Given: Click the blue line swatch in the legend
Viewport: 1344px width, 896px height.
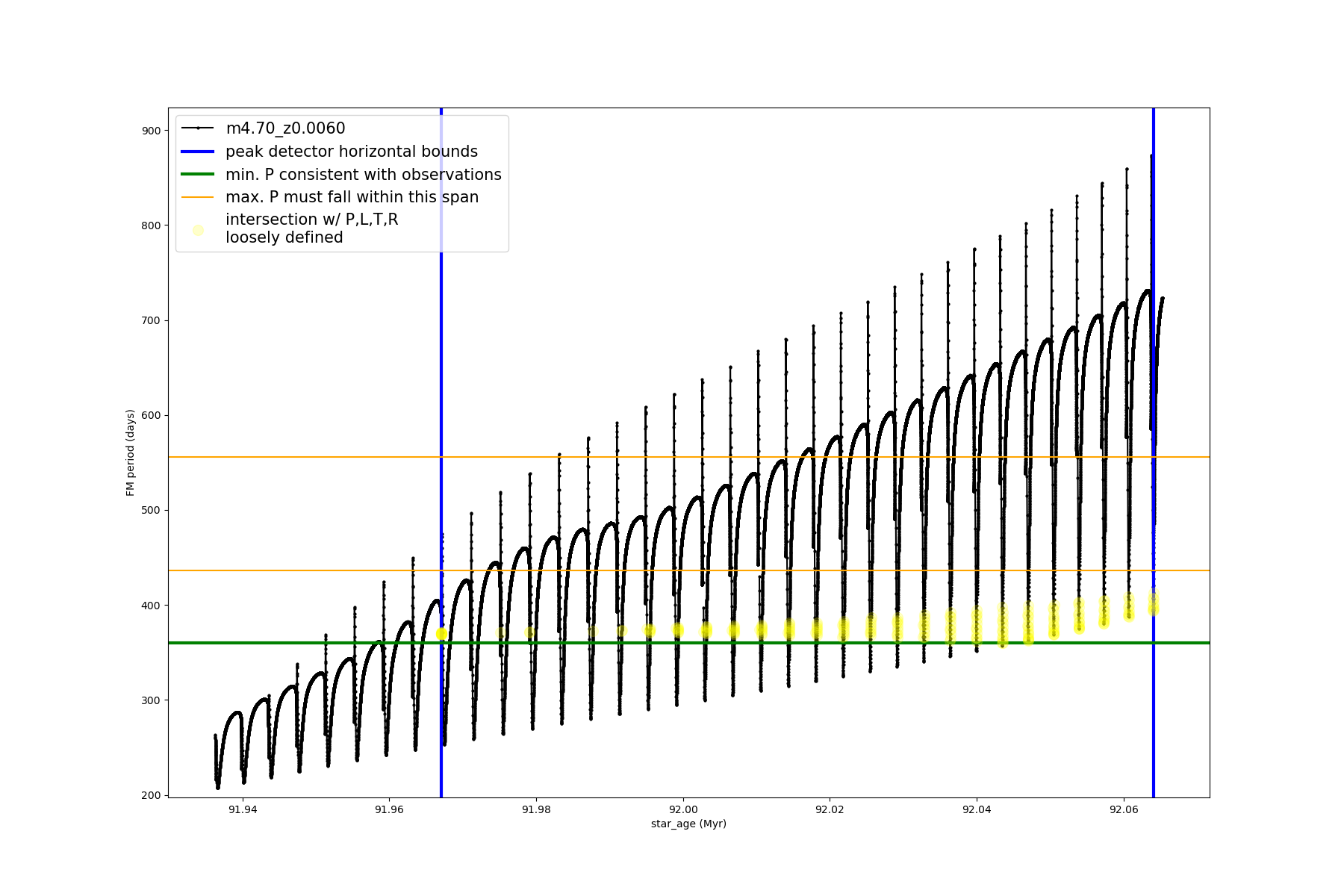Looking at the screenshot, I should [198, 152].
